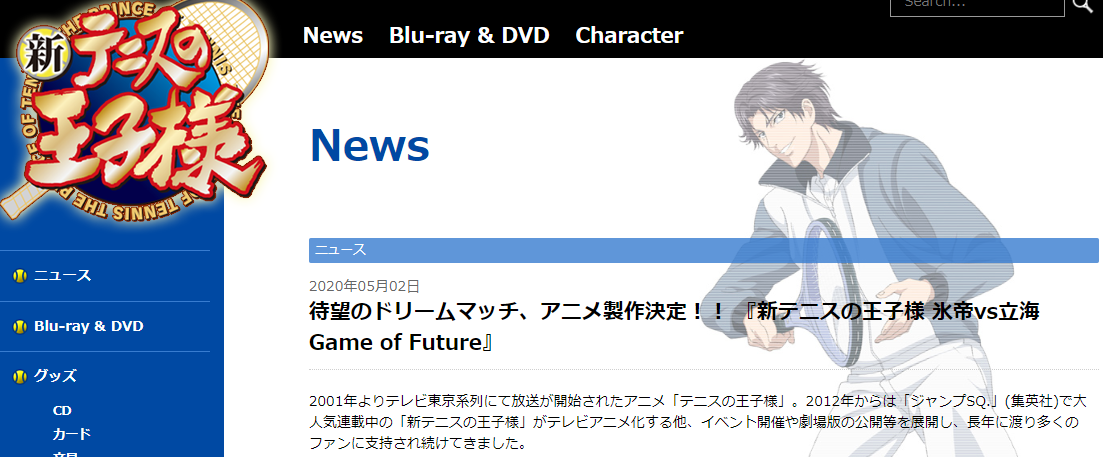The width and height of the screenshot is (1103, 457).
Task: Click tennis ball icon beside グッズ
Action: point(20,376)
